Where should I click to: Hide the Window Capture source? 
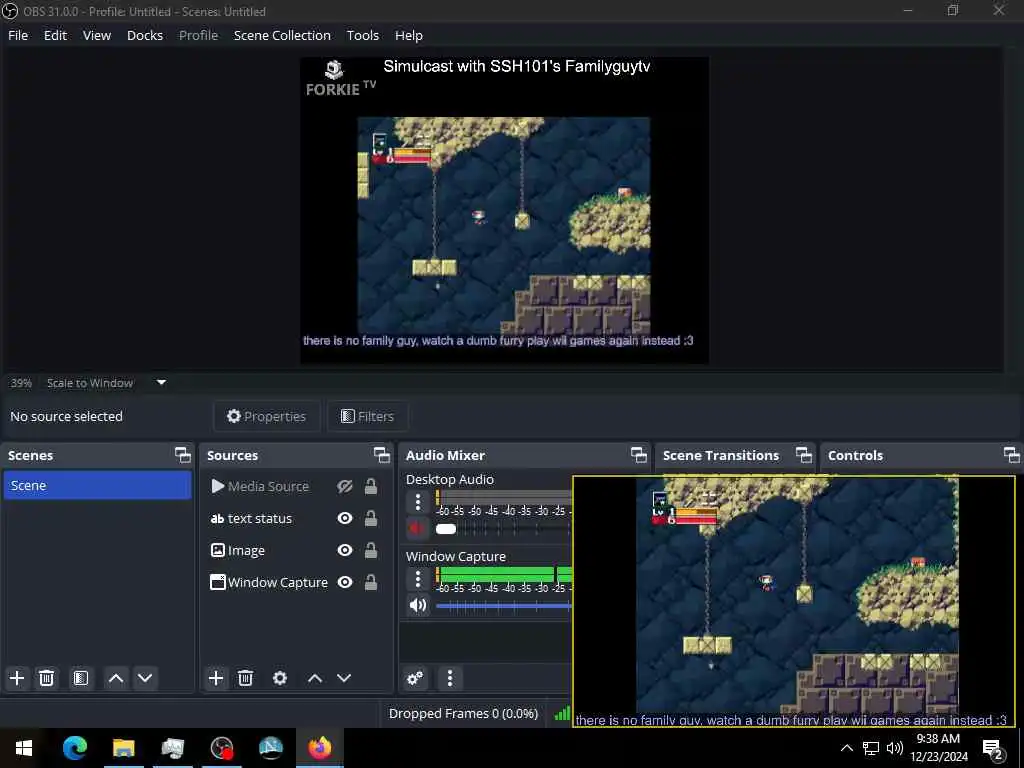[344, 582]
